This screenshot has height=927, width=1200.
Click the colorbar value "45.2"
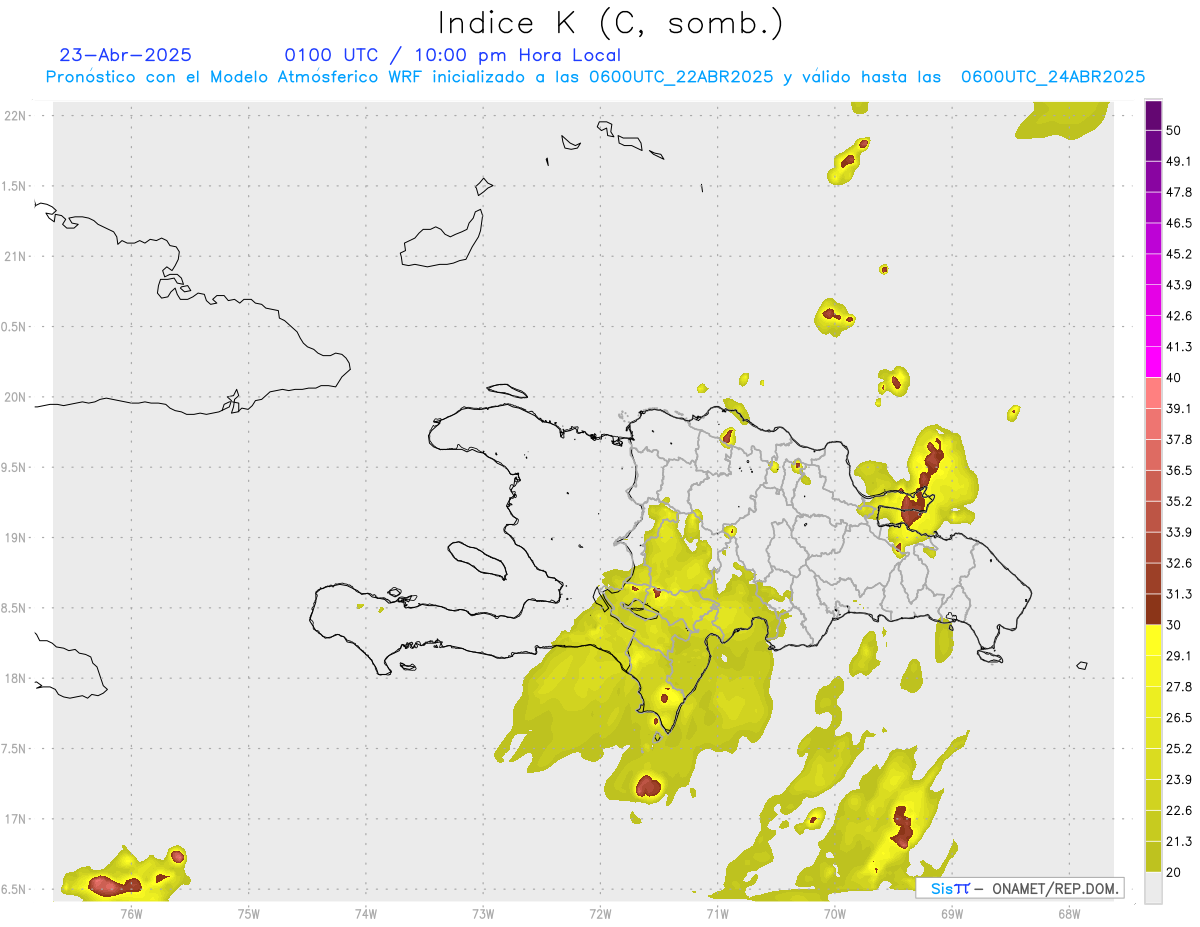pos(1178,254)
